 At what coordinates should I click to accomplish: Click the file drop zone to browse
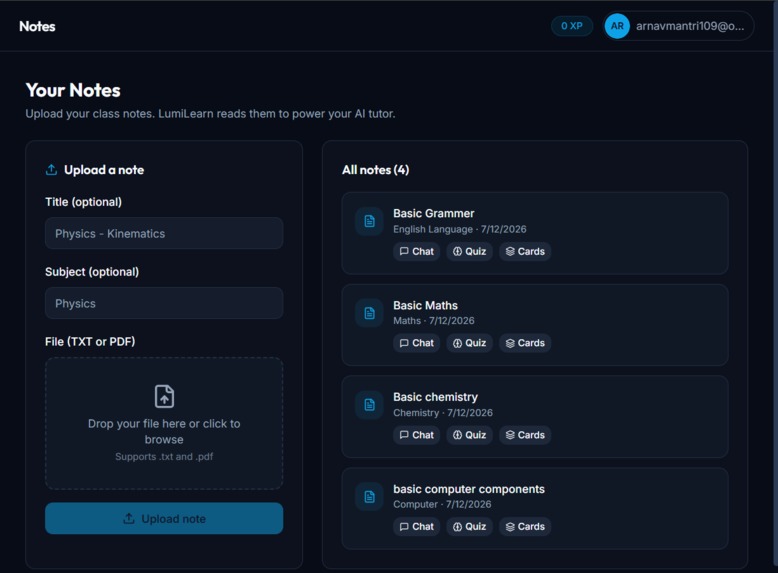164,423
